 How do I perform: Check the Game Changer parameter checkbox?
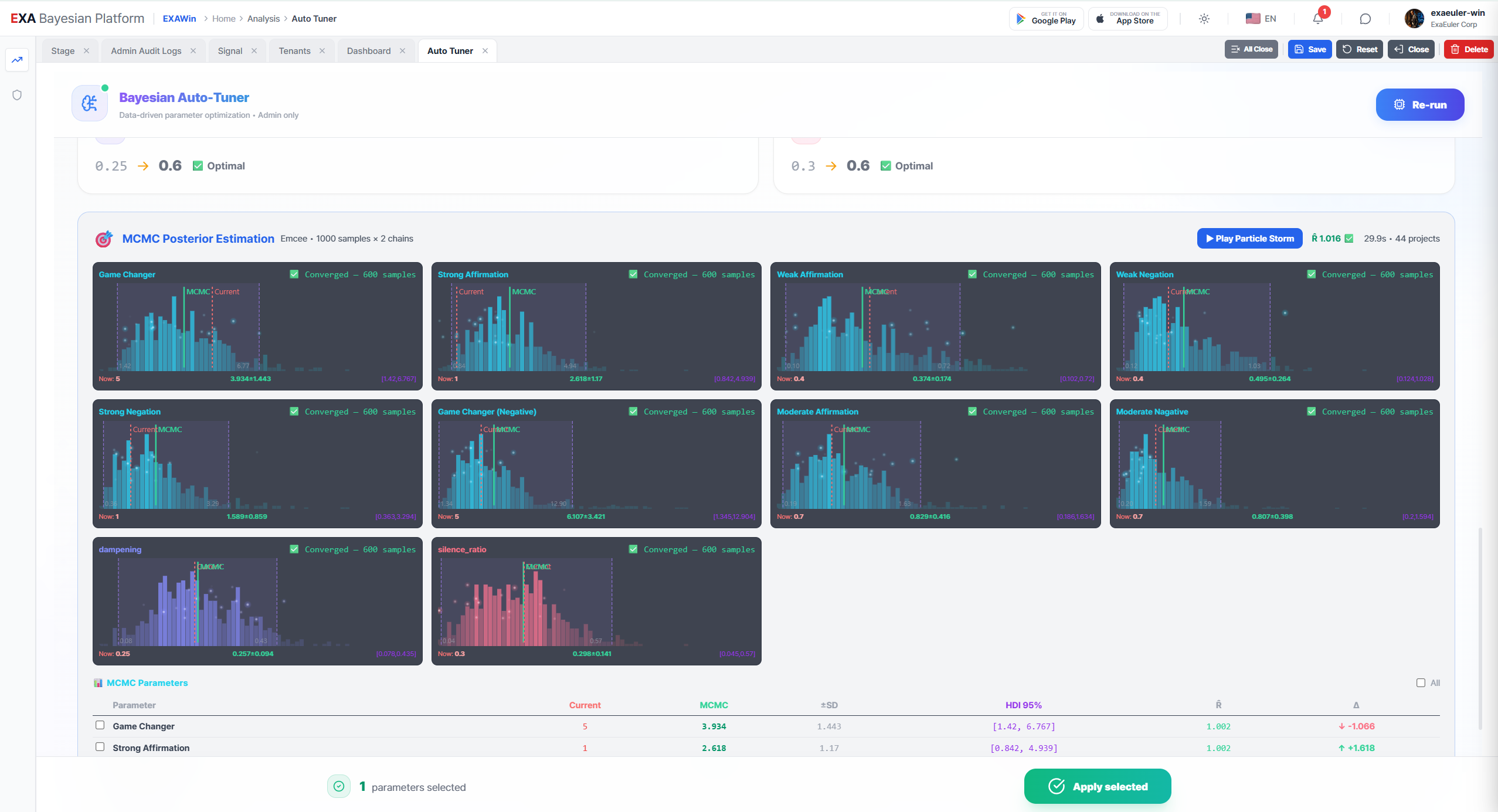[100, 725]
